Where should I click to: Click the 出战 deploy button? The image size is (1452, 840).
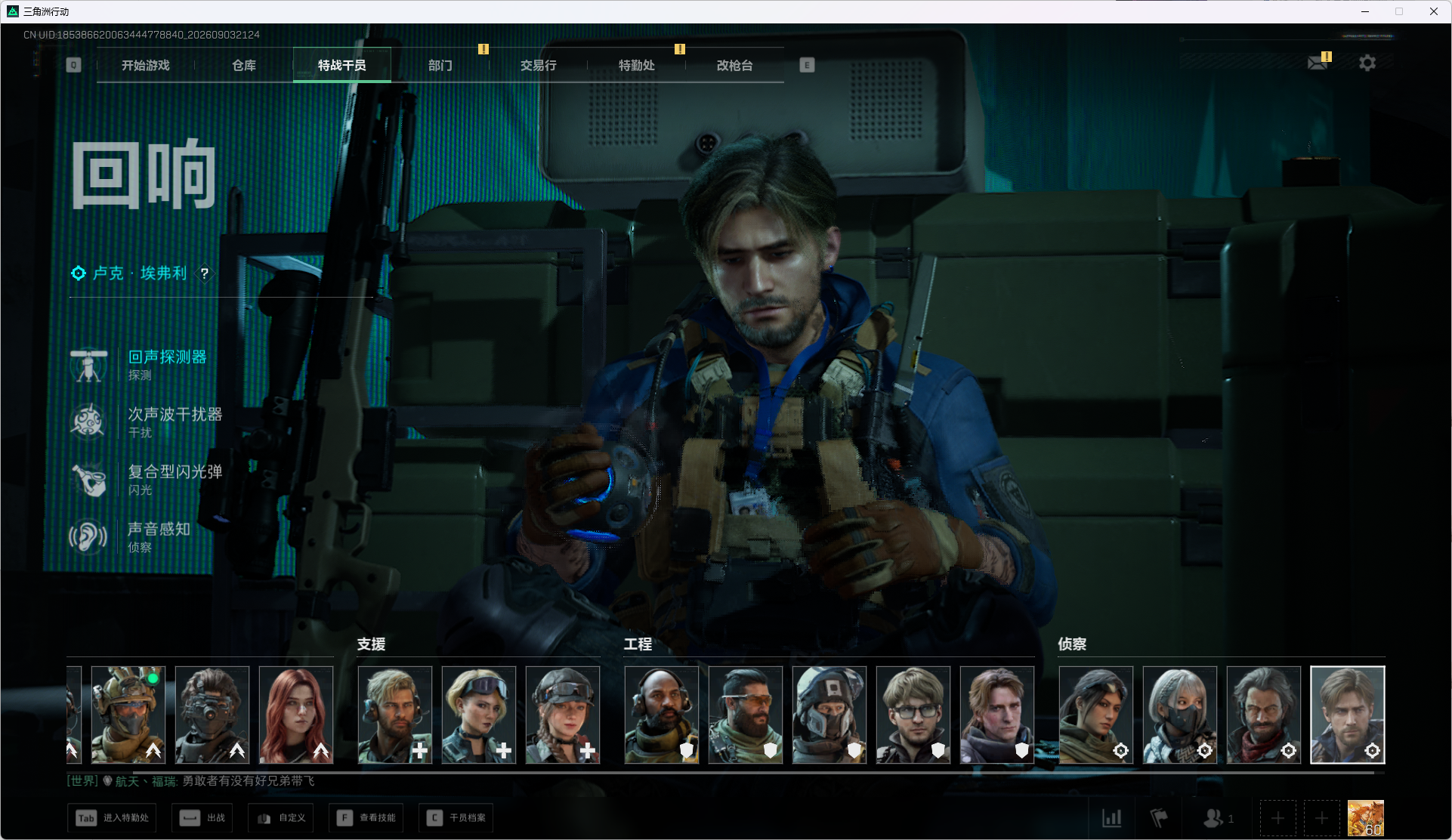tap(202, 818)
